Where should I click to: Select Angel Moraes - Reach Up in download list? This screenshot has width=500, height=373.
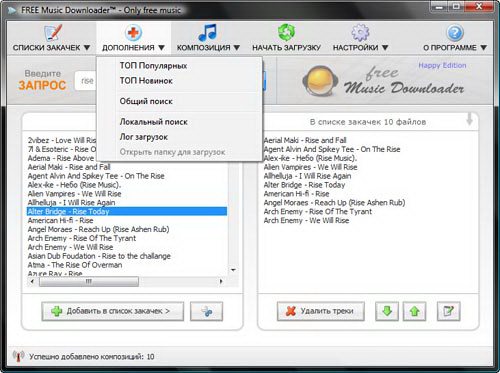tap(334, 203)
